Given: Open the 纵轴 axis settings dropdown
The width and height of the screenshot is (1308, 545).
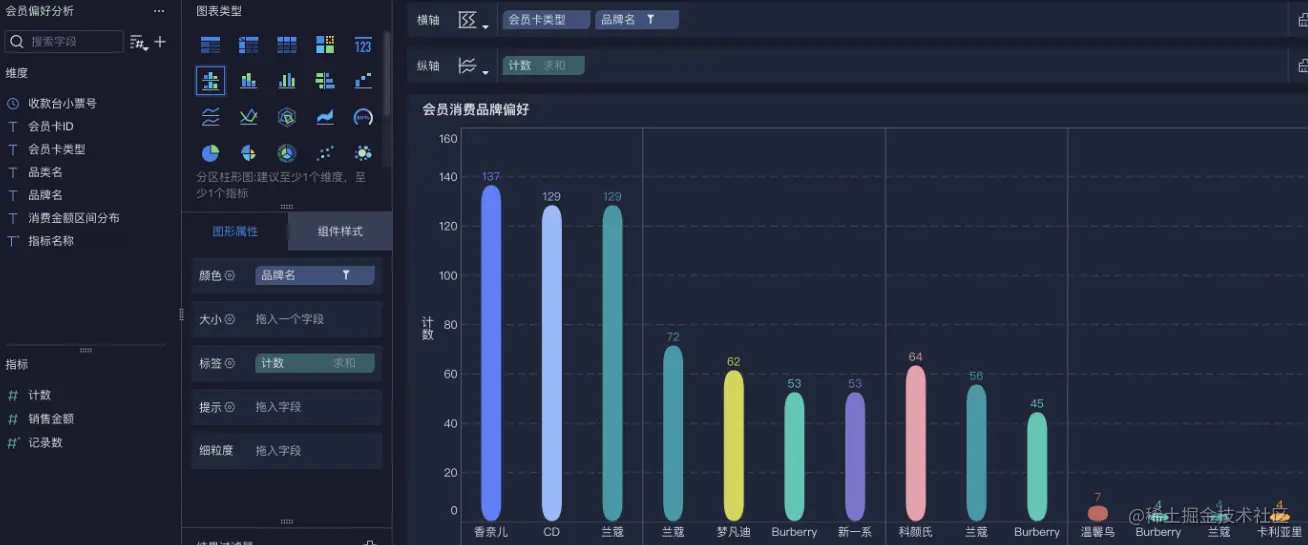Looking at the screenshot, I should tap(473, 66).
